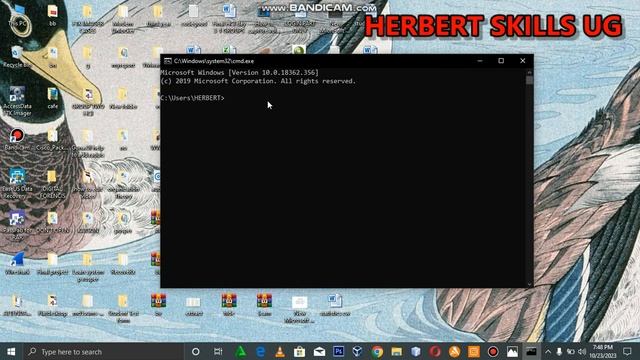This screenshot has width=640, height=360.
Task: Launch the EaseUS Data Recovery desktop shortcut
Action: click(17, 184)
